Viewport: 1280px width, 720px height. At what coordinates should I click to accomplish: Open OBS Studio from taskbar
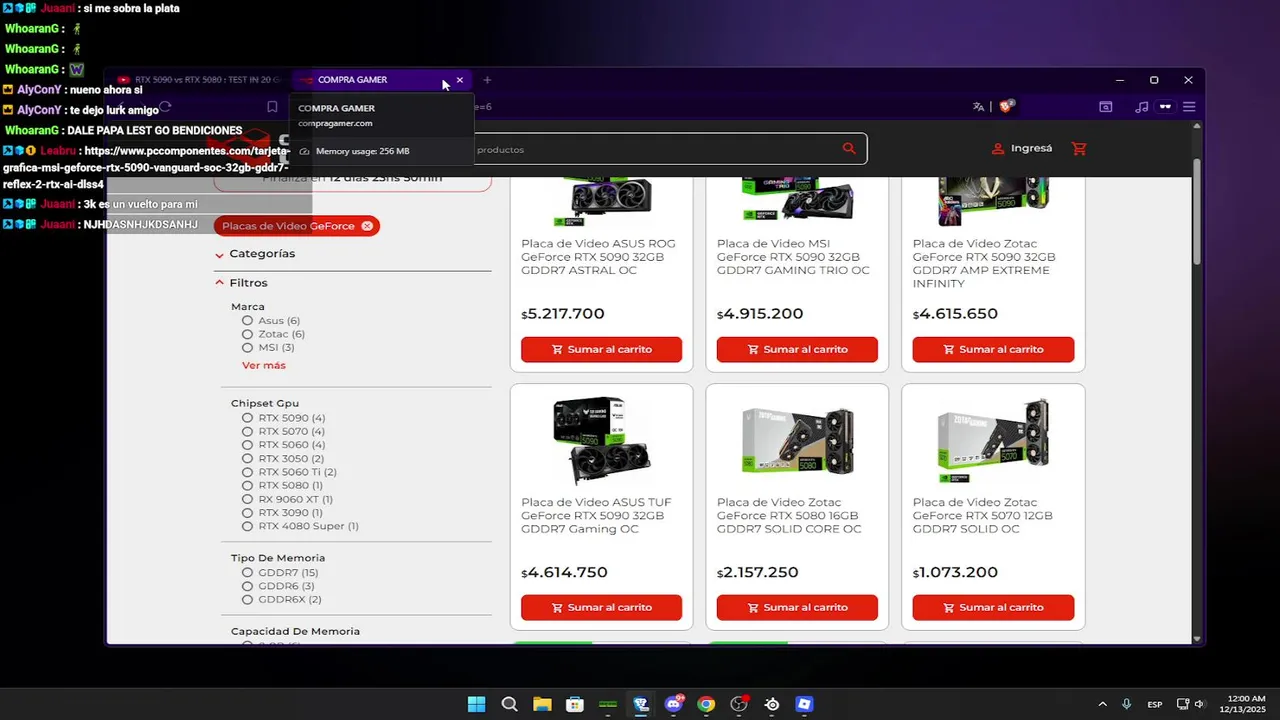click(739, 704)
